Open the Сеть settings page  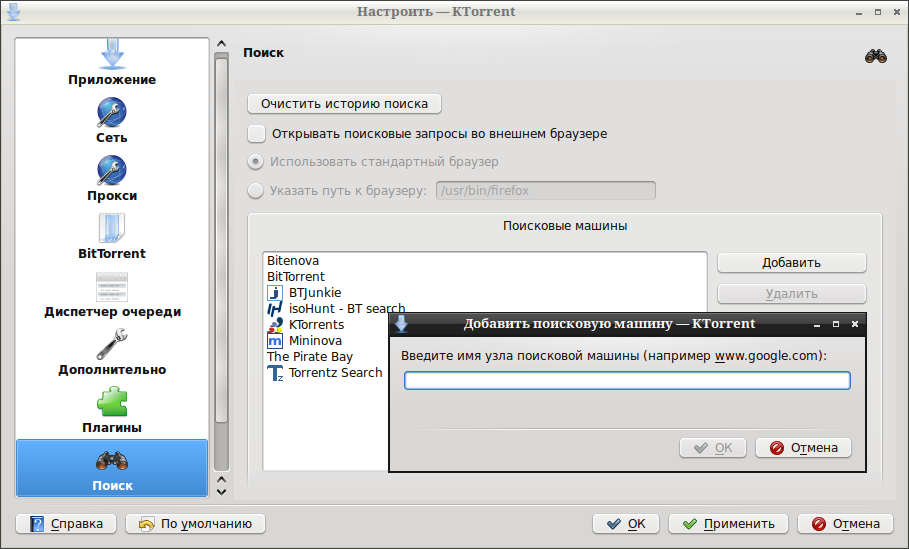pyautogui.click(x=112, y=121)
